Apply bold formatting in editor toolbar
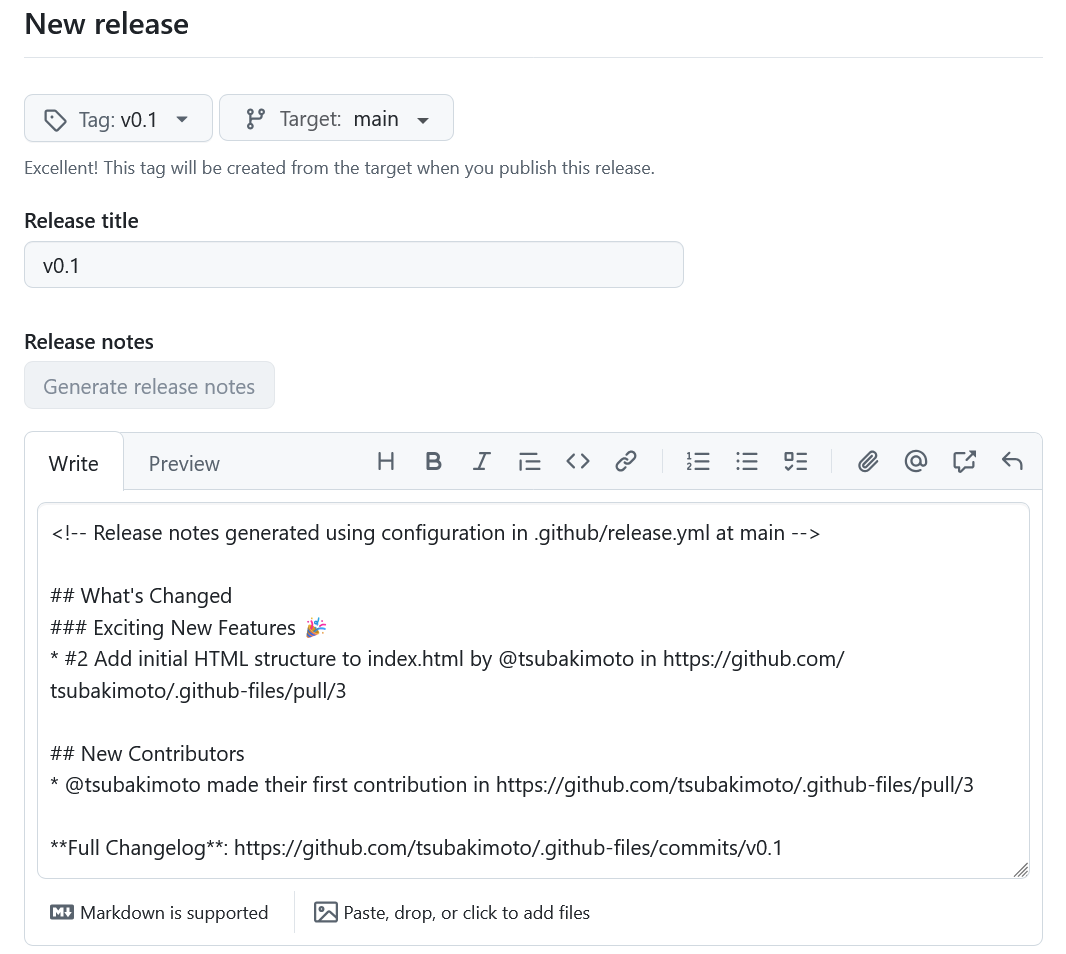The image size is (1066, 954). [x=433, y=462]
